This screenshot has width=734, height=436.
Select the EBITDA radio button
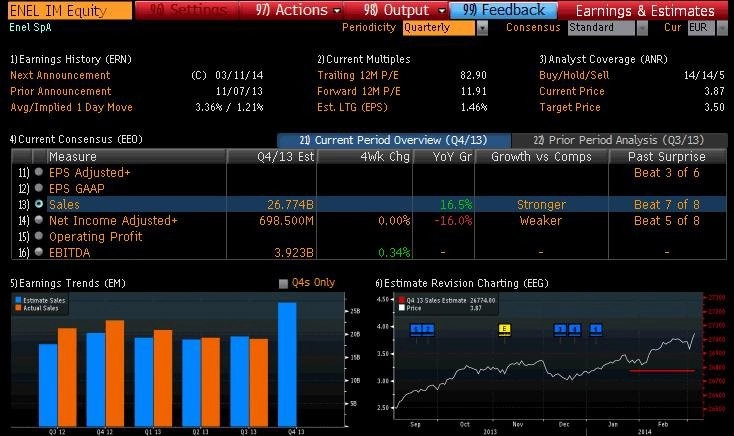point(39,252)
